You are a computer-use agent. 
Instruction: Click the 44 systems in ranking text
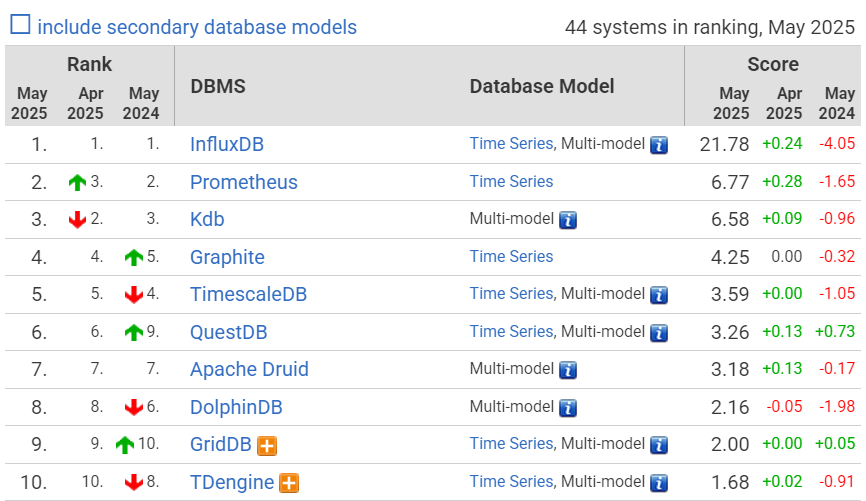pyautogui.click(x=710, y=27)
